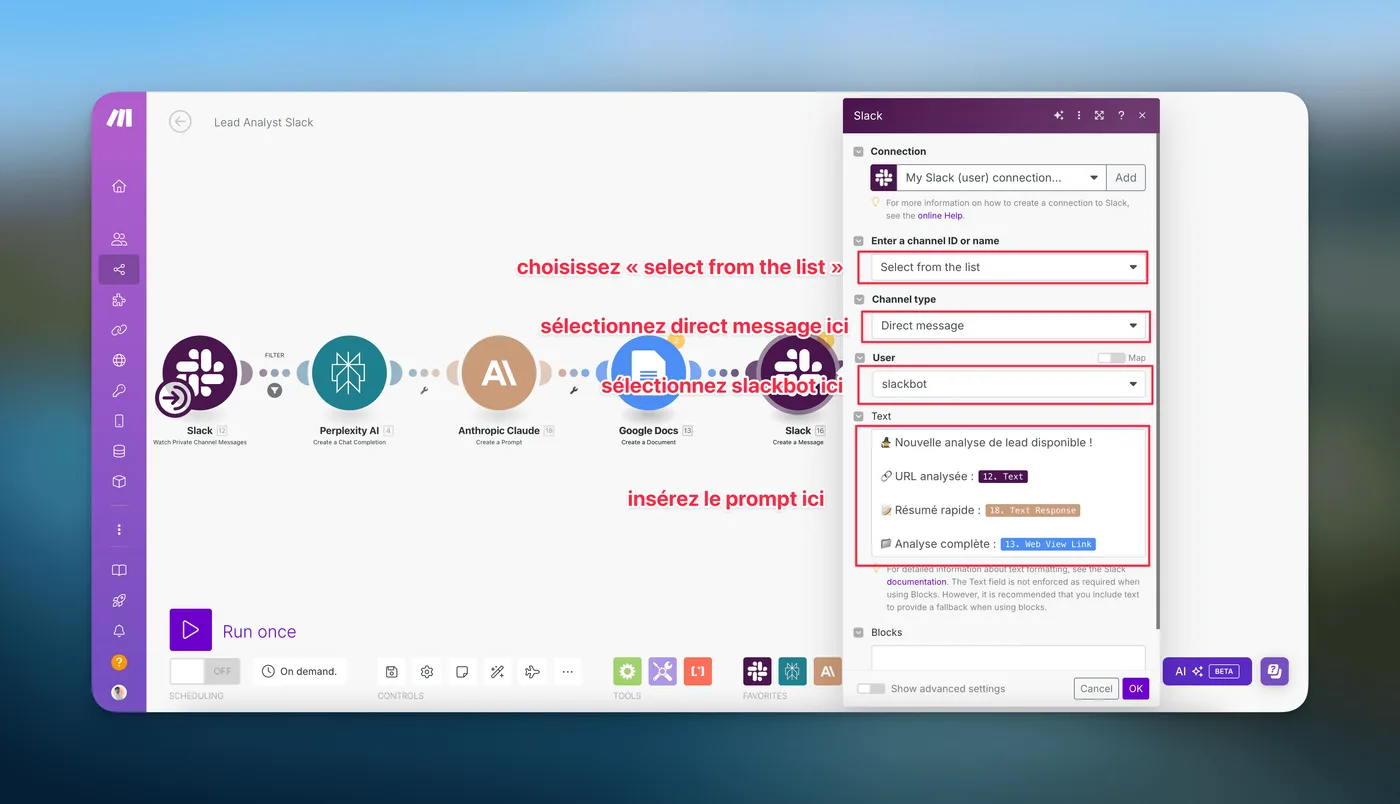The image size is (1400, 804).
Task: Open Scenarios via the share-nodes sidebar icon
Action: coord(119,270)
